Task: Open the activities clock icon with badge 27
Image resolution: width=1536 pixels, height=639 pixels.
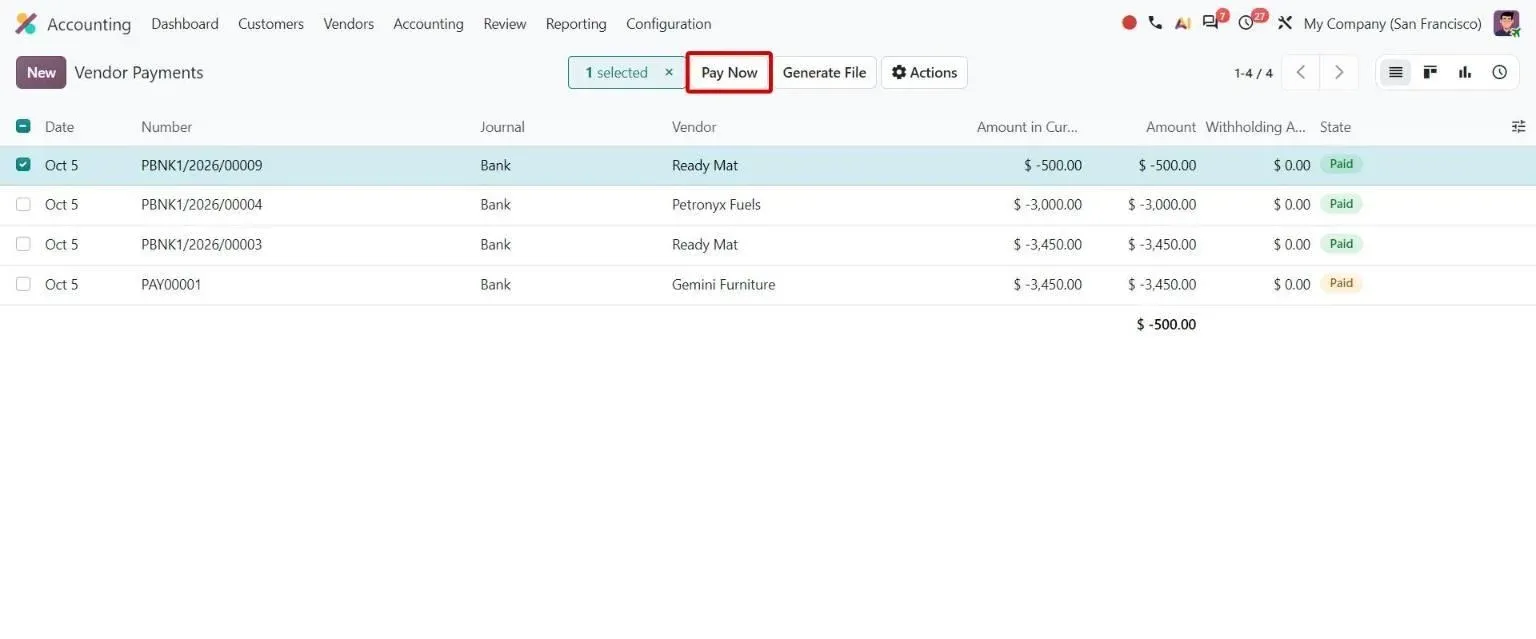Action: click(x=1248, y=22)
